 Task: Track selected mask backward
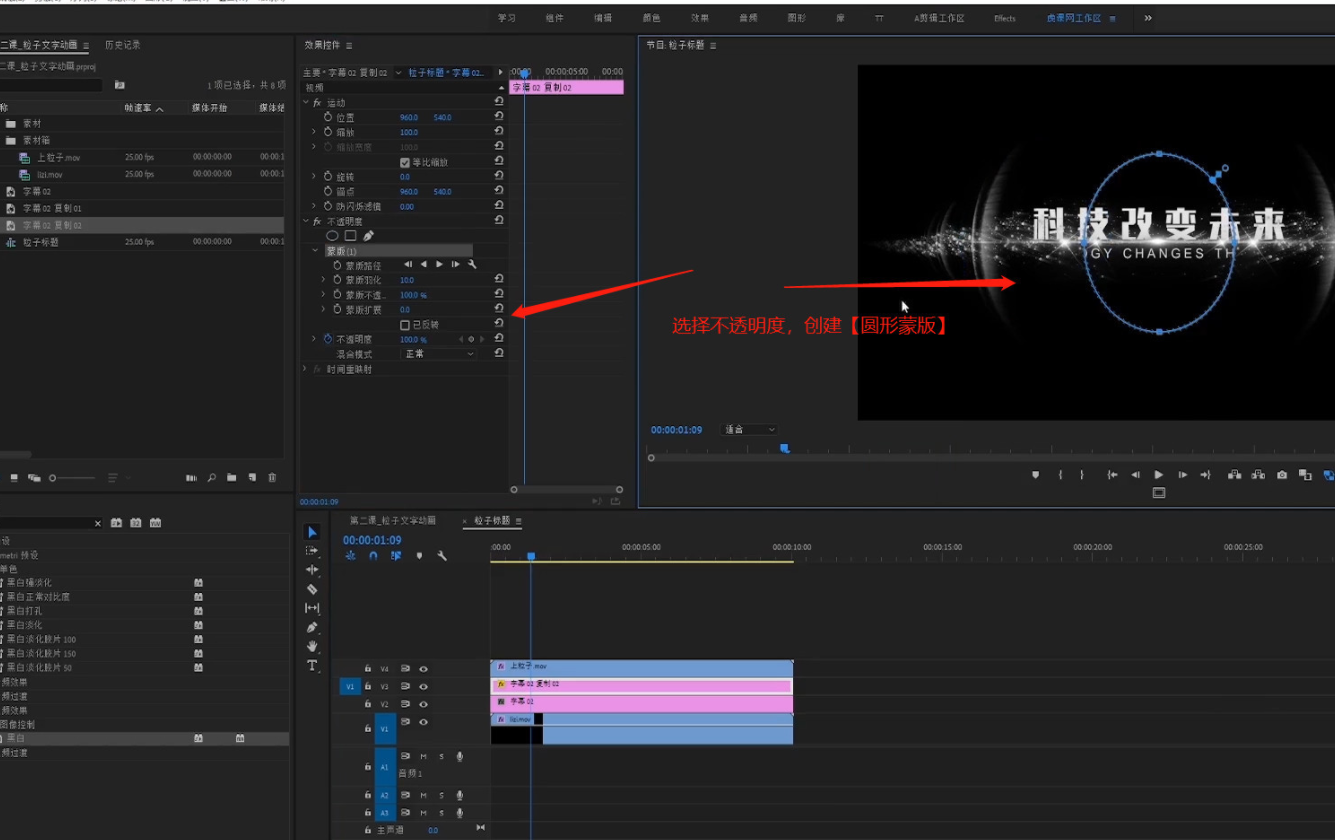423,265
